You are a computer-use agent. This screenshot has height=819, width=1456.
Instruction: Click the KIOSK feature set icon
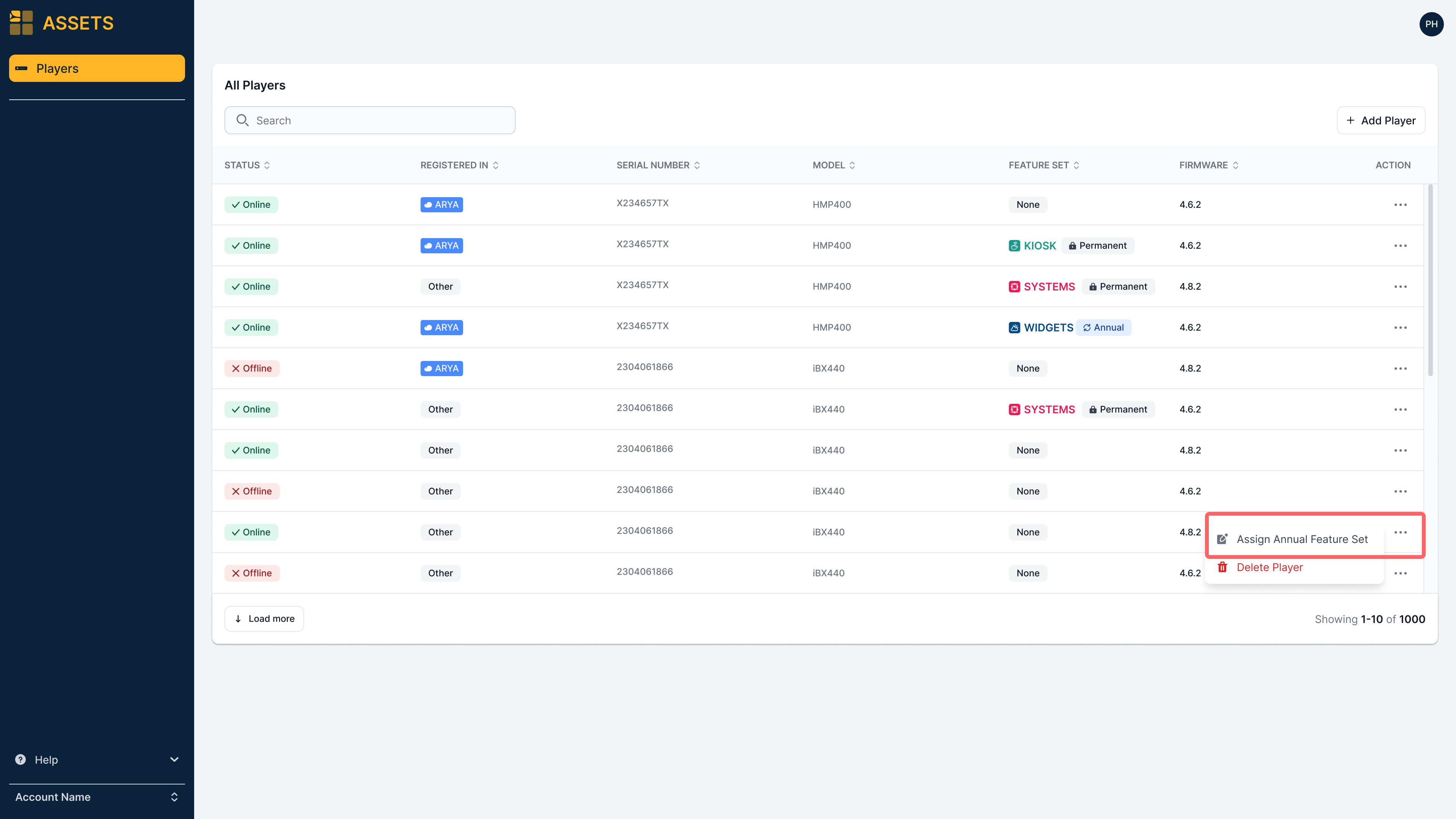(1015, 246)
